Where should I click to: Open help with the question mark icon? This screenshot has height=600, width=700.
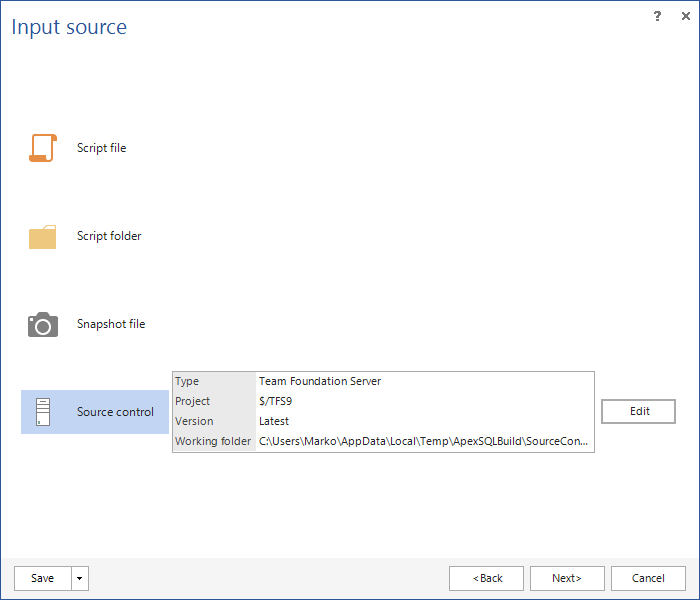pyautogui.click(x=657, y=17)
